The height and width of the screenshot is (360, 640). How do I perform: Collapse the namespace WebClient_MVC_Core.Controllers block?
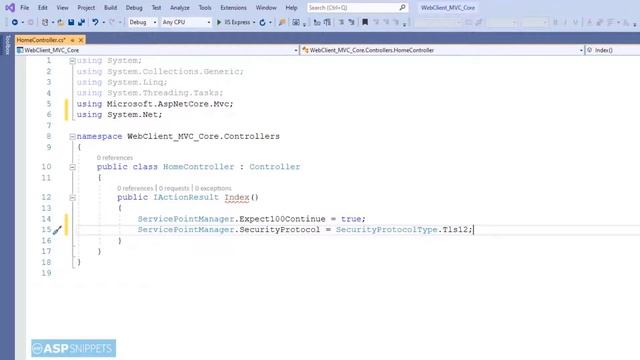(72, 137)
